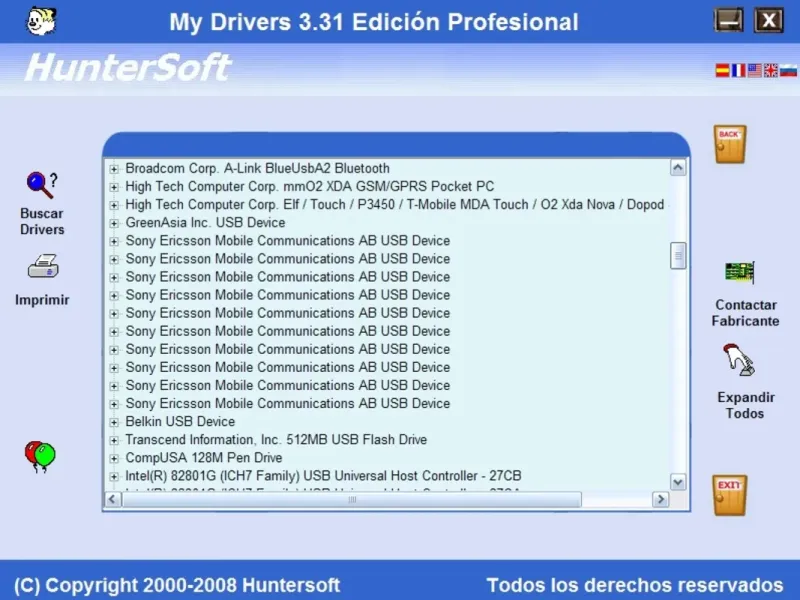
Task: Click the BACK door icon
Action: click(730, 144)
